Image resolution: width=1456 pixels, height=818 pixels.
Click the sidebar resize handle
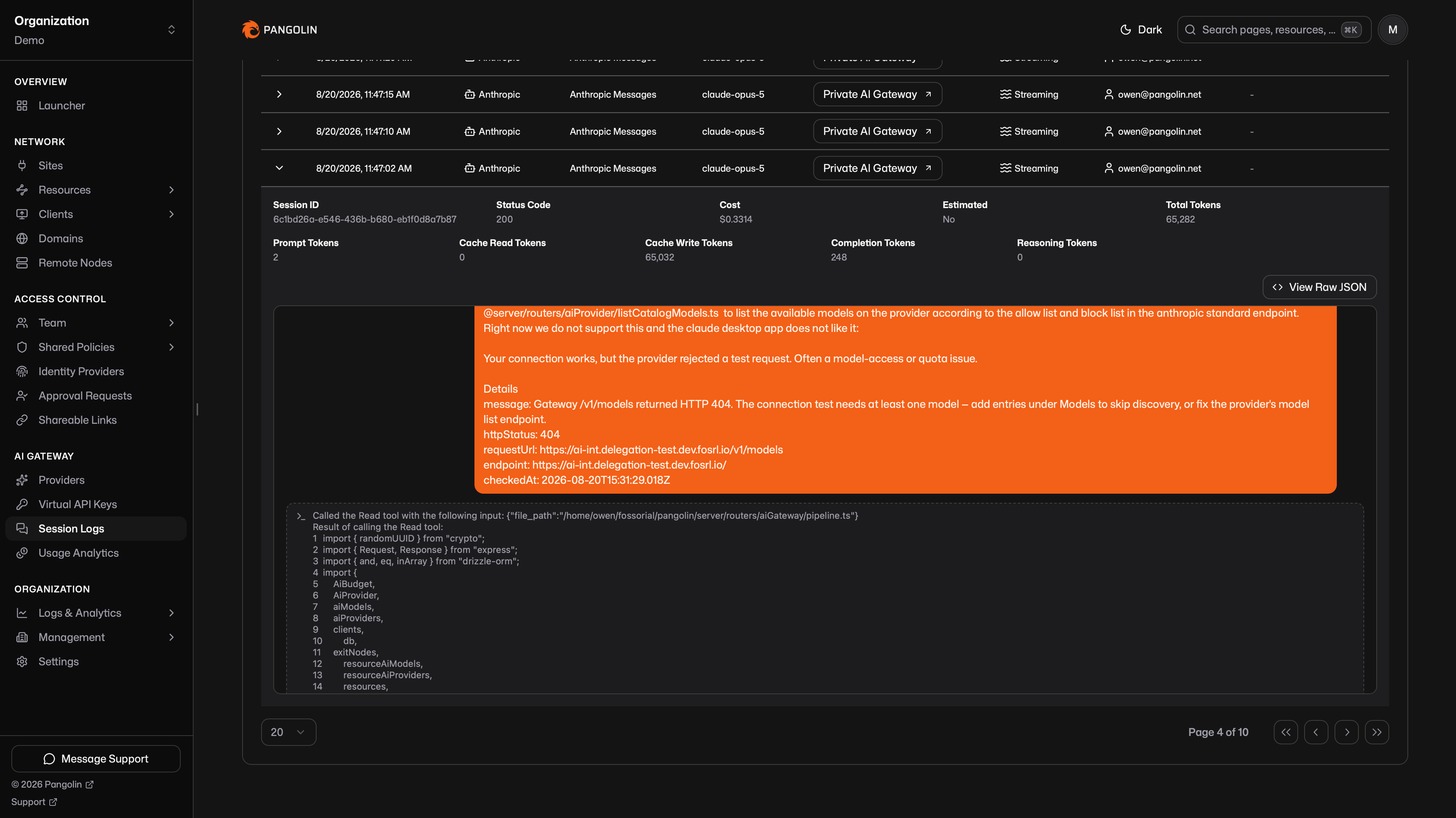(x=197, y=409)
